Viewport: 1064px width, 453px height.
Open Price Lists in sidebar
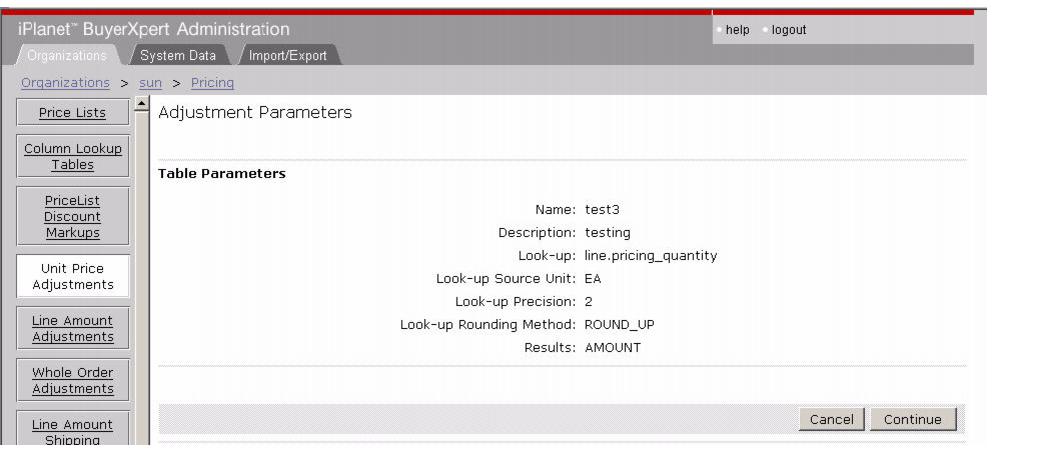click(73, 113)
